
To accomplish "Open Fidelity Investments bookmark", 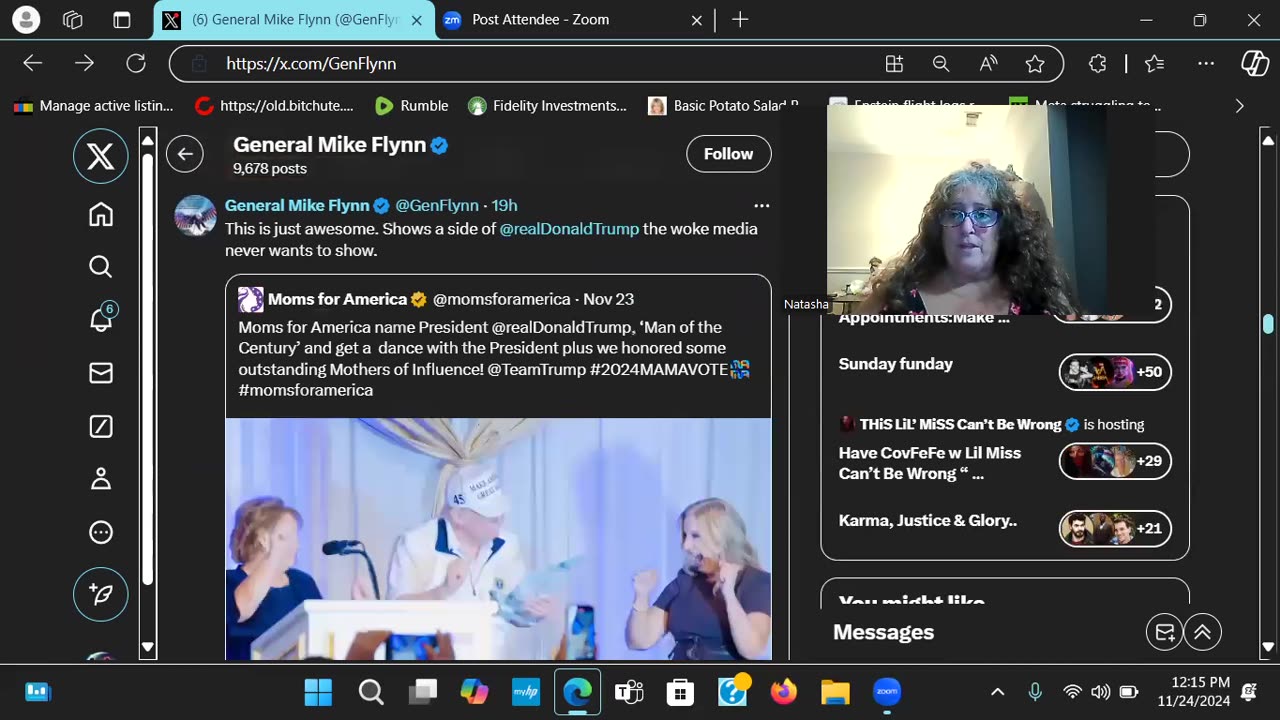I will point(548,106).
